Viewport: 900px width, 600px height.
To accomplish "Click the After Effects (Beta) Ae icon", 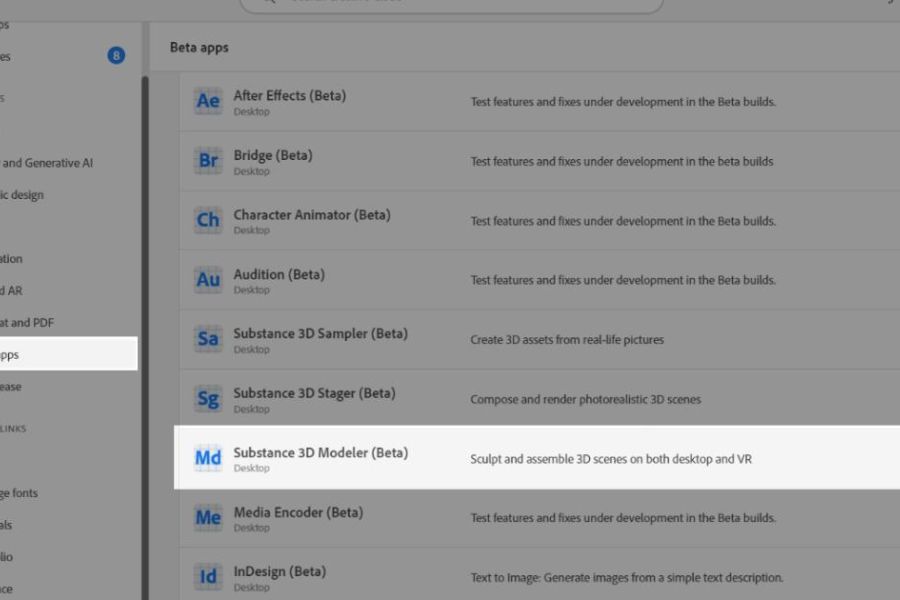I will pos(208,101).
